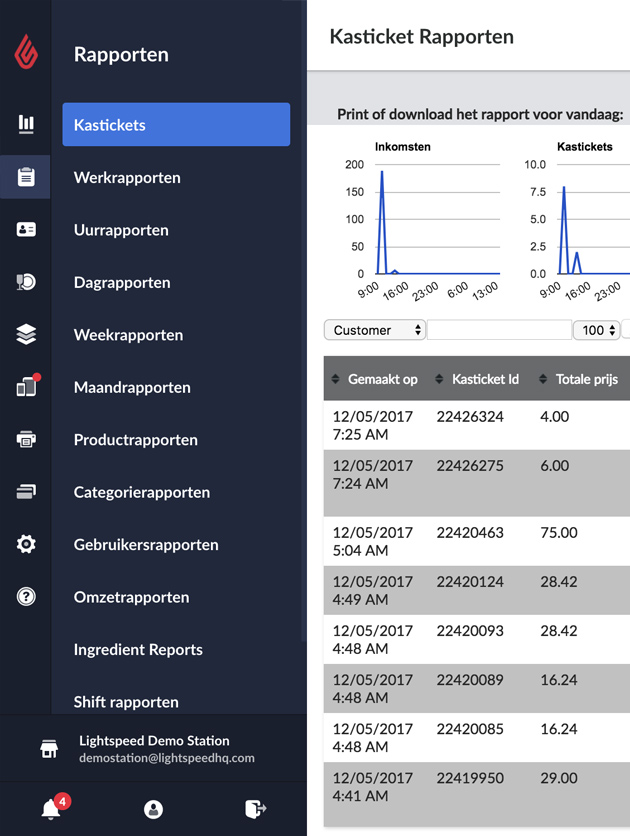
Task: Click receipt id 22420089
Action: 470,680
